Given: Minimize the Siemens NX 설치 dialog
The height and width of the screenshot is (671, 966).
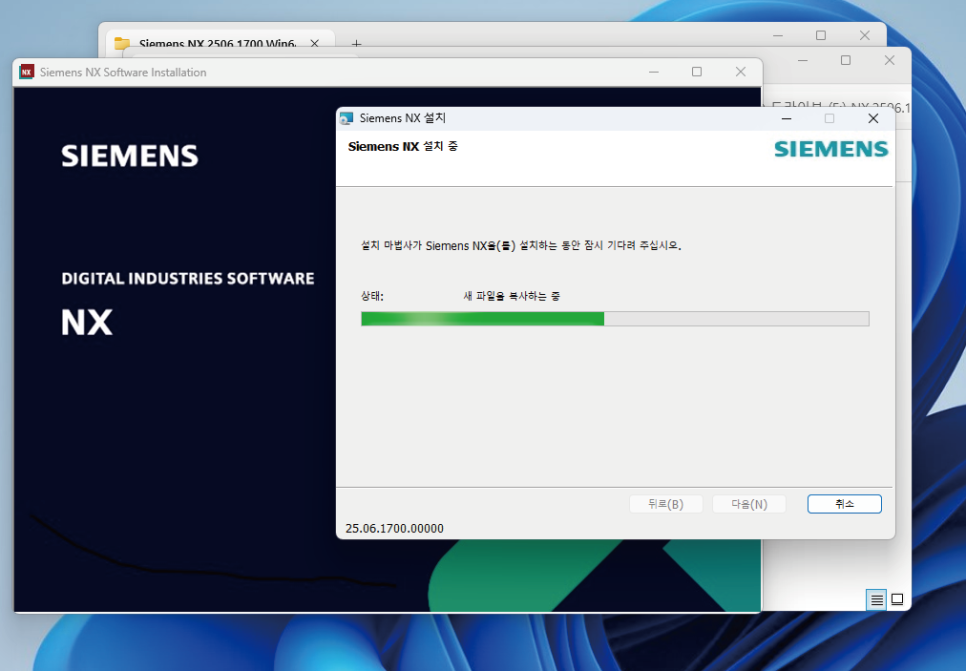Looking at the screenshot, I should coord(787,118).
